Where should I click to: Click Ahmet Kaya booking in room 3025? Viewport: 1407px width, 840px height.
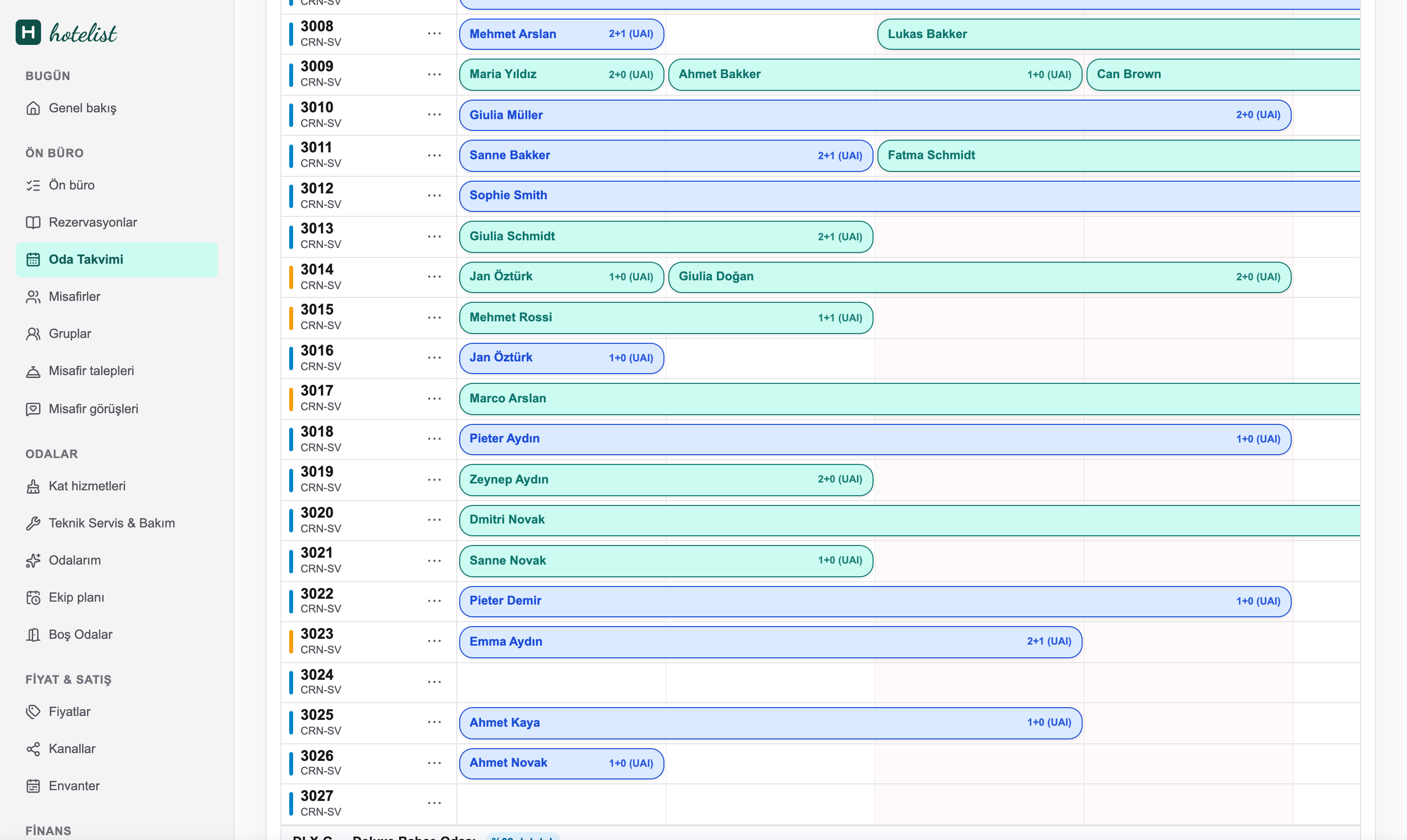[x=770, y=722]
